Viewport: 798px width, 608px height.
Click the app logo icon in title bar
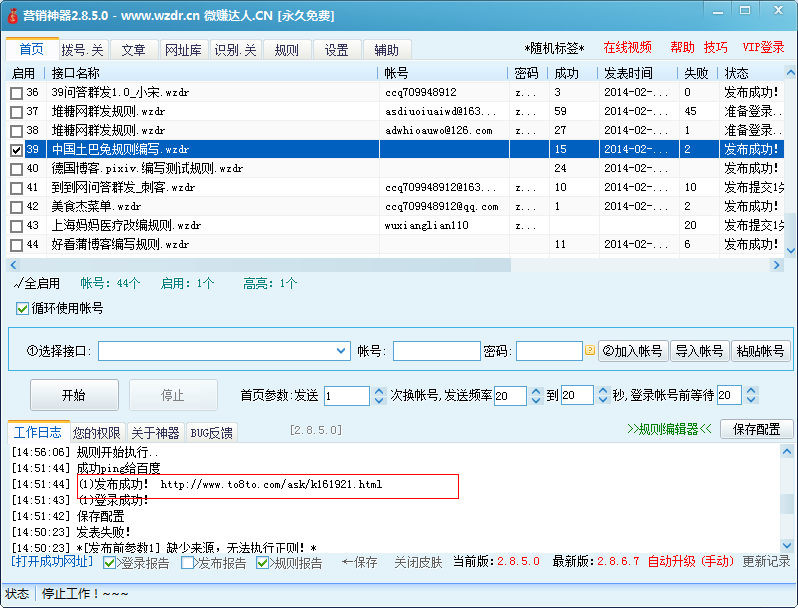[x=12, y=15]
